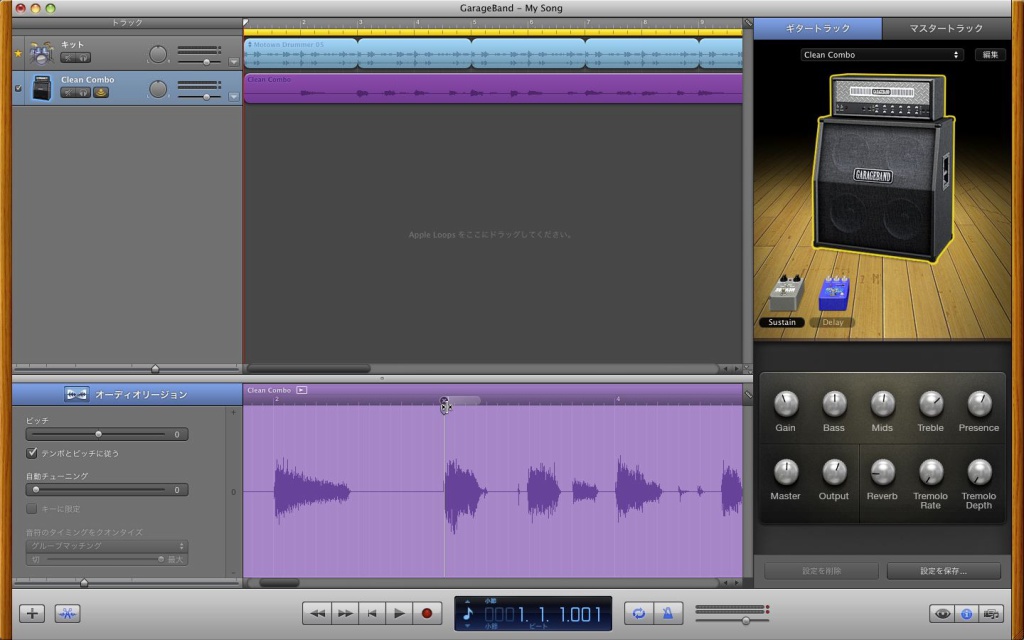
Task: Start playback with the play button
Action: [398, 613]
